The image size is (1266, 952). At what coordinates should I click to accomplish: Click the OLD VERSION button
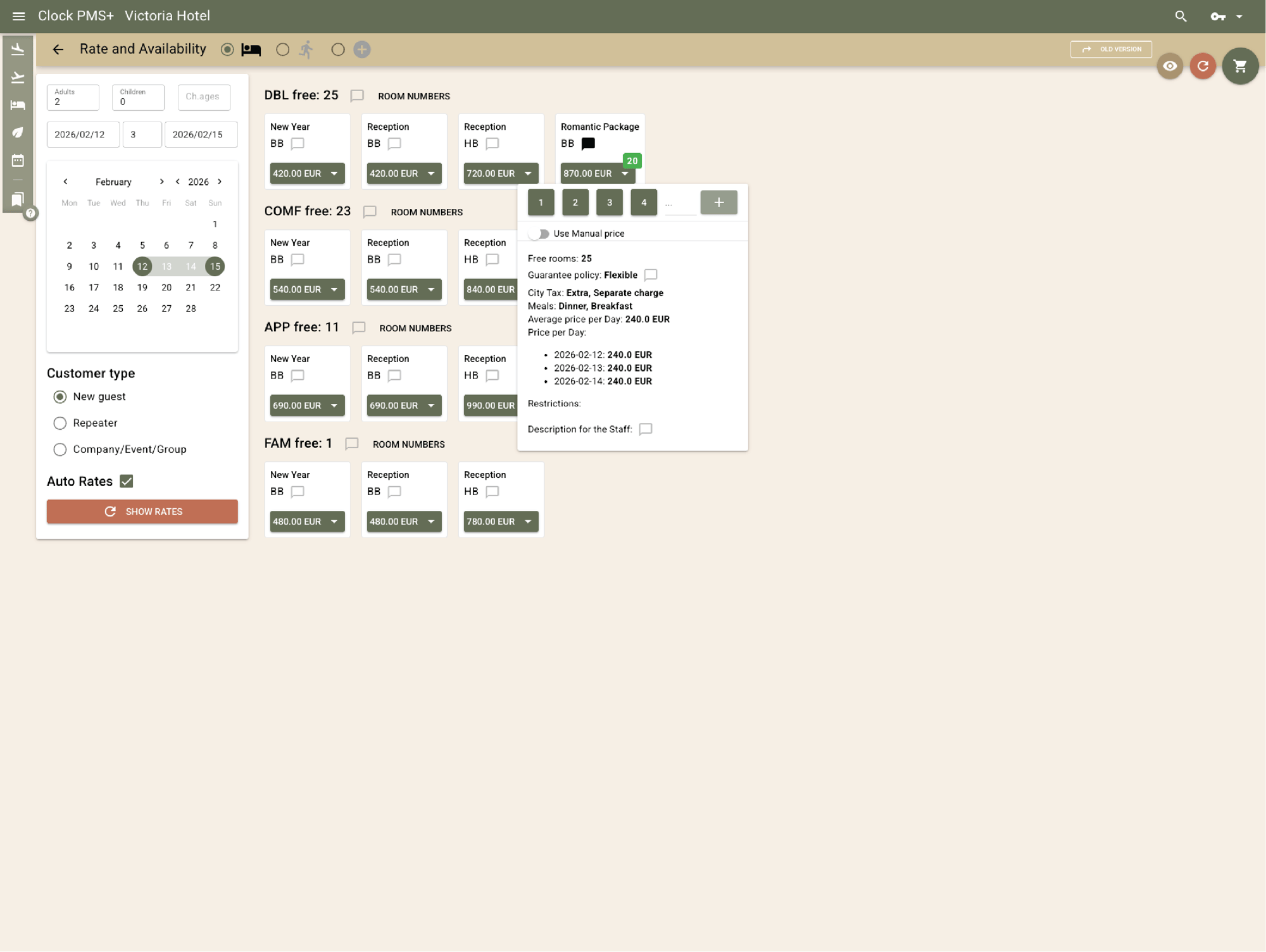tap(1111, 49)
